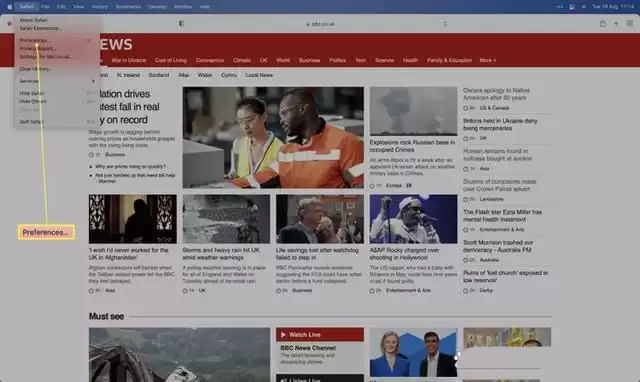The width and height of the screenshot is (640, 382).
Task: Expand the More dropdown in BBC navigation
Action: (487, 60)
